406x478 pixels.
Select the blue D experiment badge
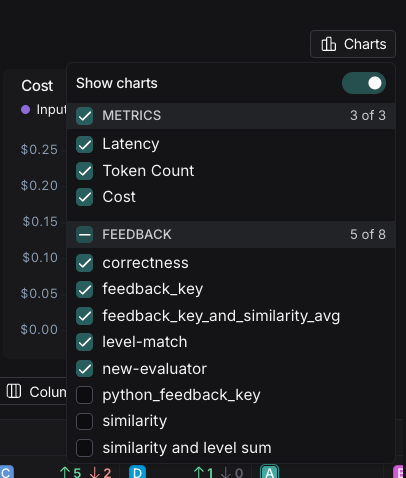(137, 472)
